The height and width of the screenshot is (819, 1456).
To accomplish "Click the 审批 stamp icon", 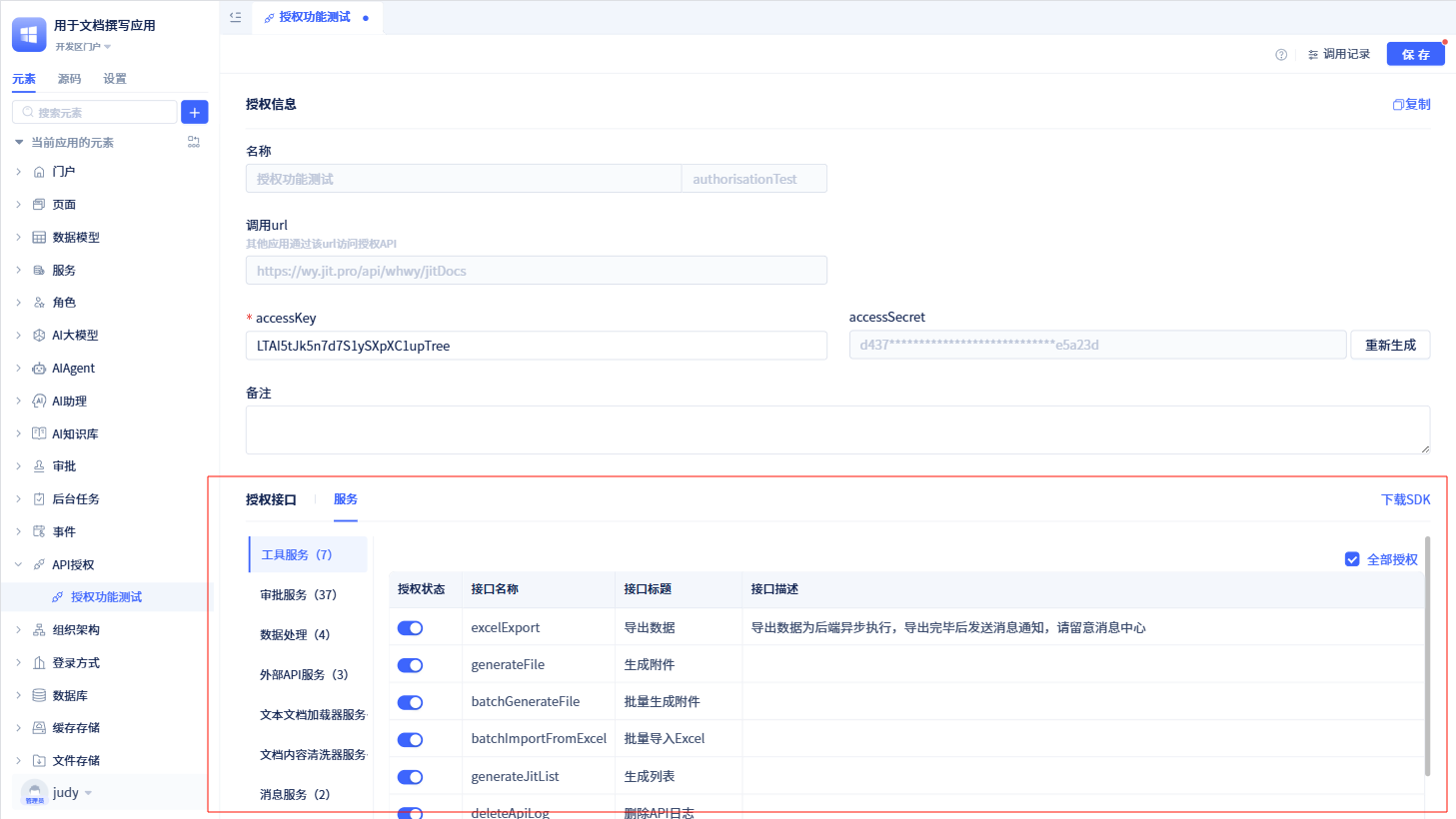I will tap(39, 465).
